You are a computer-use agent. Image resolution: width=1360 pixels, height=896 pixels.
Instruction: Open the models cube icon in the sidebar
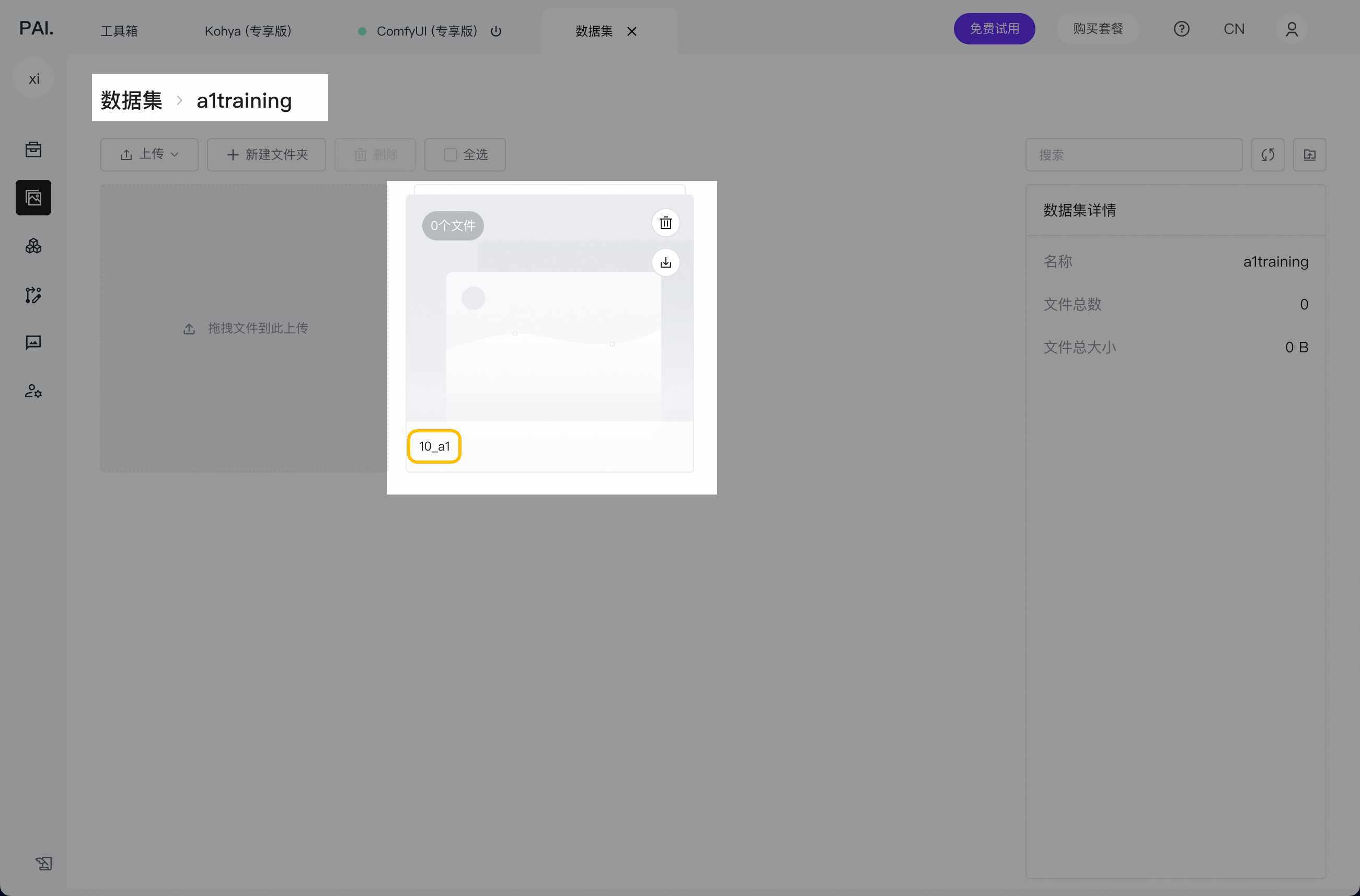tap(33, 246)
